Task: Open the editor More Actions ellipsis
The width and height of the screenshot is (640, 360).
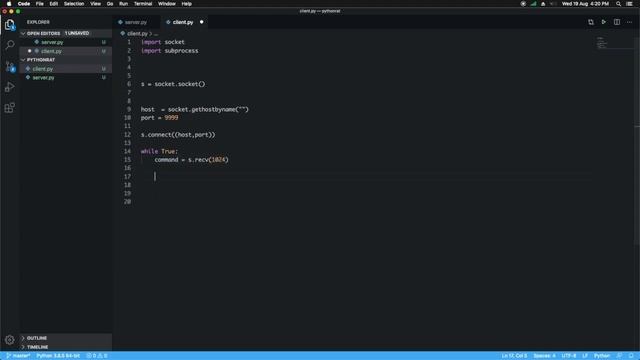Action: coord(629,22)
